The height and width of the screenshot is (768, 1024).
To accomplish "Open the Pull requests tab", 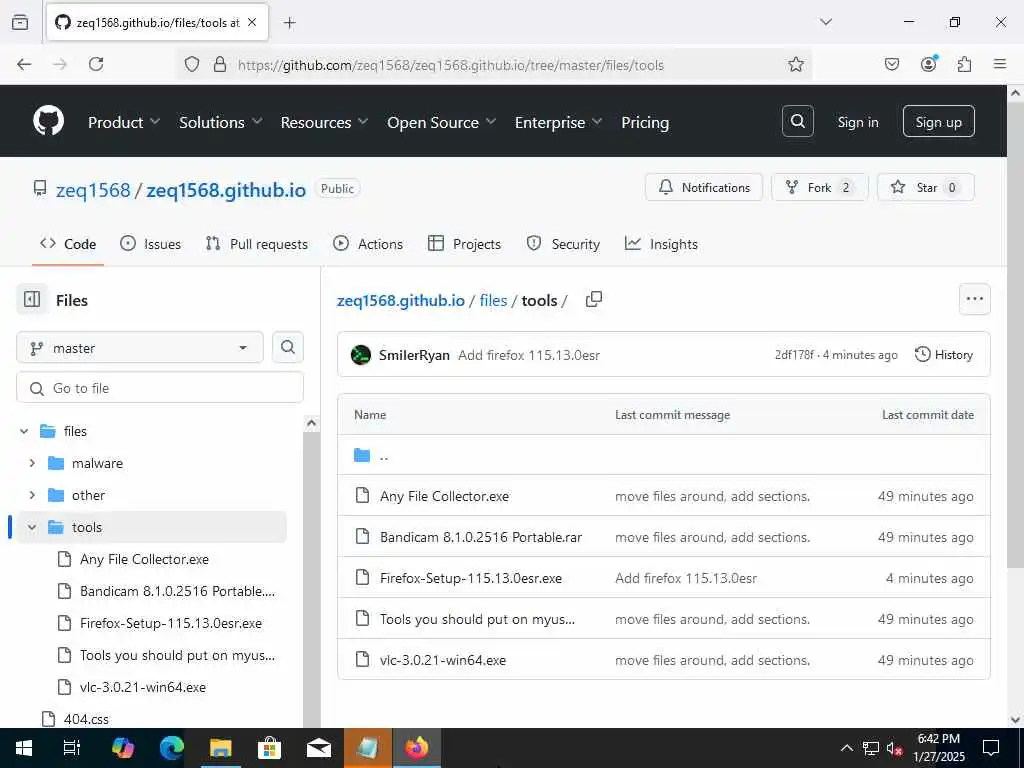I will pyautogui.click(x=257, y=244).
